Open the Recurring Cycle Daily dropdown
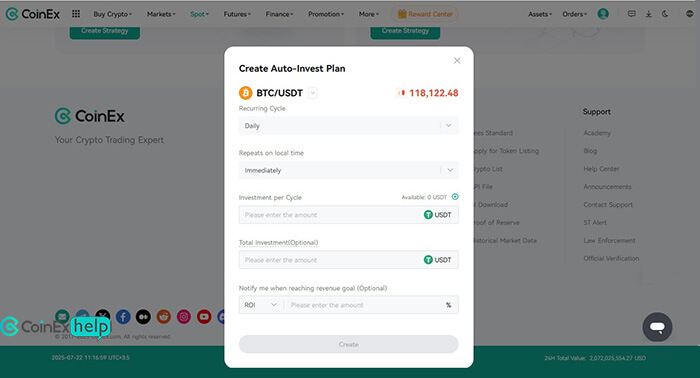Viewport: 700px width, 378px height. 348,125
